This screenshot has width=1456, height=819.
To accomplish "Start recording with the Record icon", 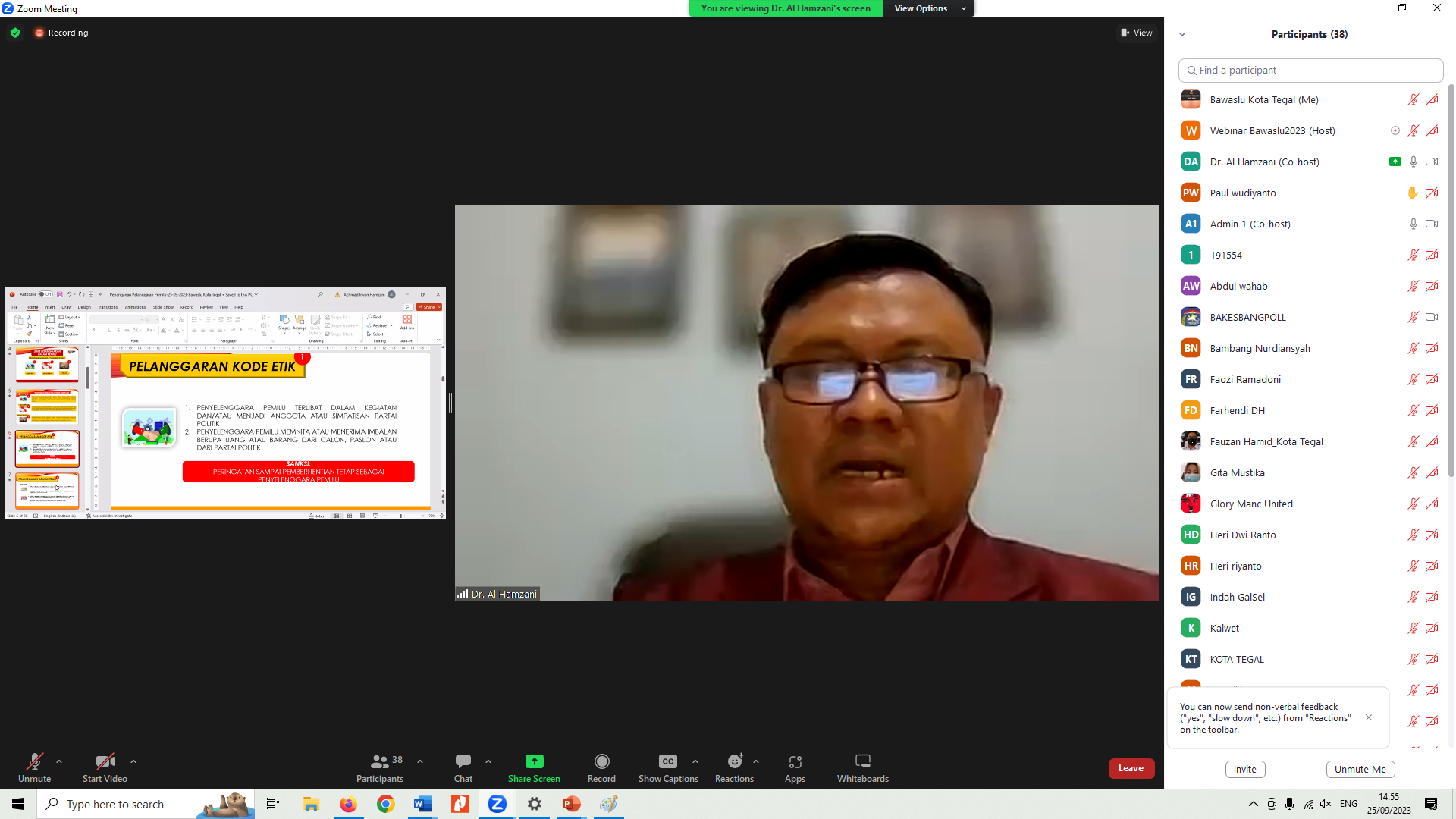I will pyautogui.click(x=601, y=761).
